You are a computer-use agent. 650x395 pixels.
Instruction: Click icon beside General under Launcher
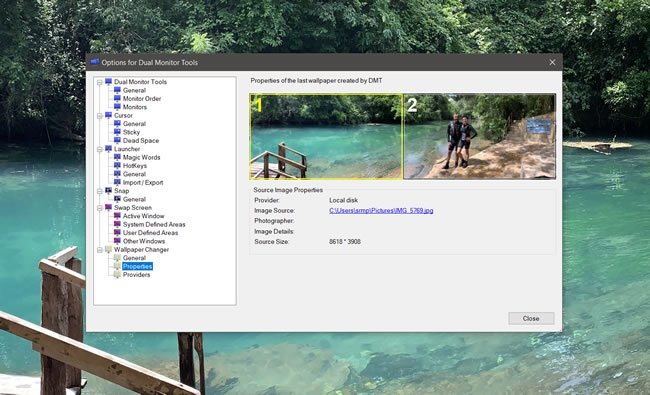pos(117,174)
